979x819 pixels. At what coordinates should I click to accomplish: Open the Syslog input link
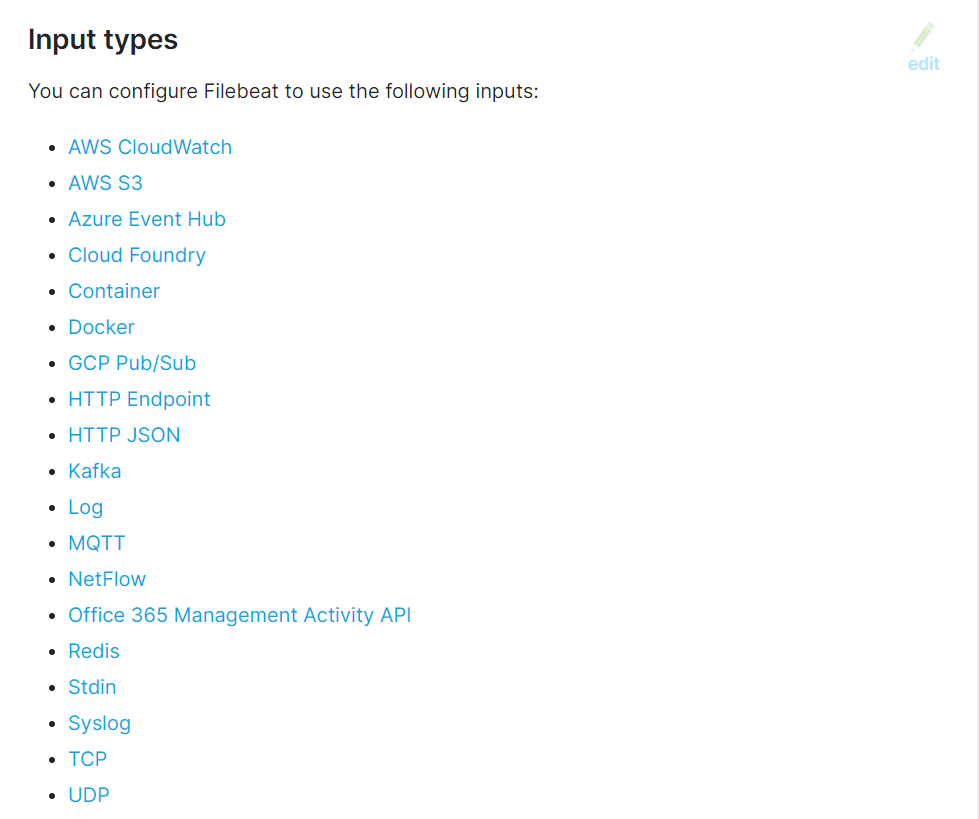99,723
